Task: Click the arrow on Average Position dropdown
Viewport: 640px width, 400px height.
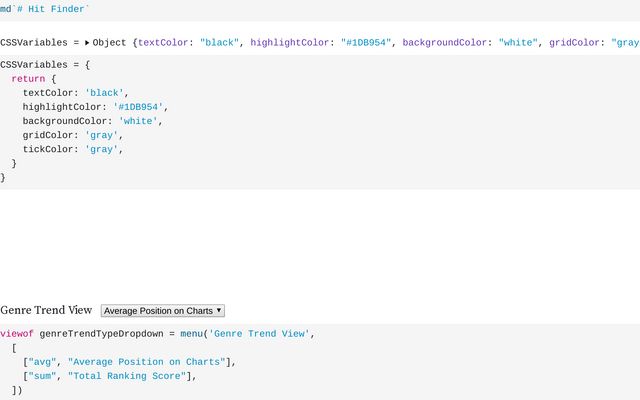Action: [219, 310]
